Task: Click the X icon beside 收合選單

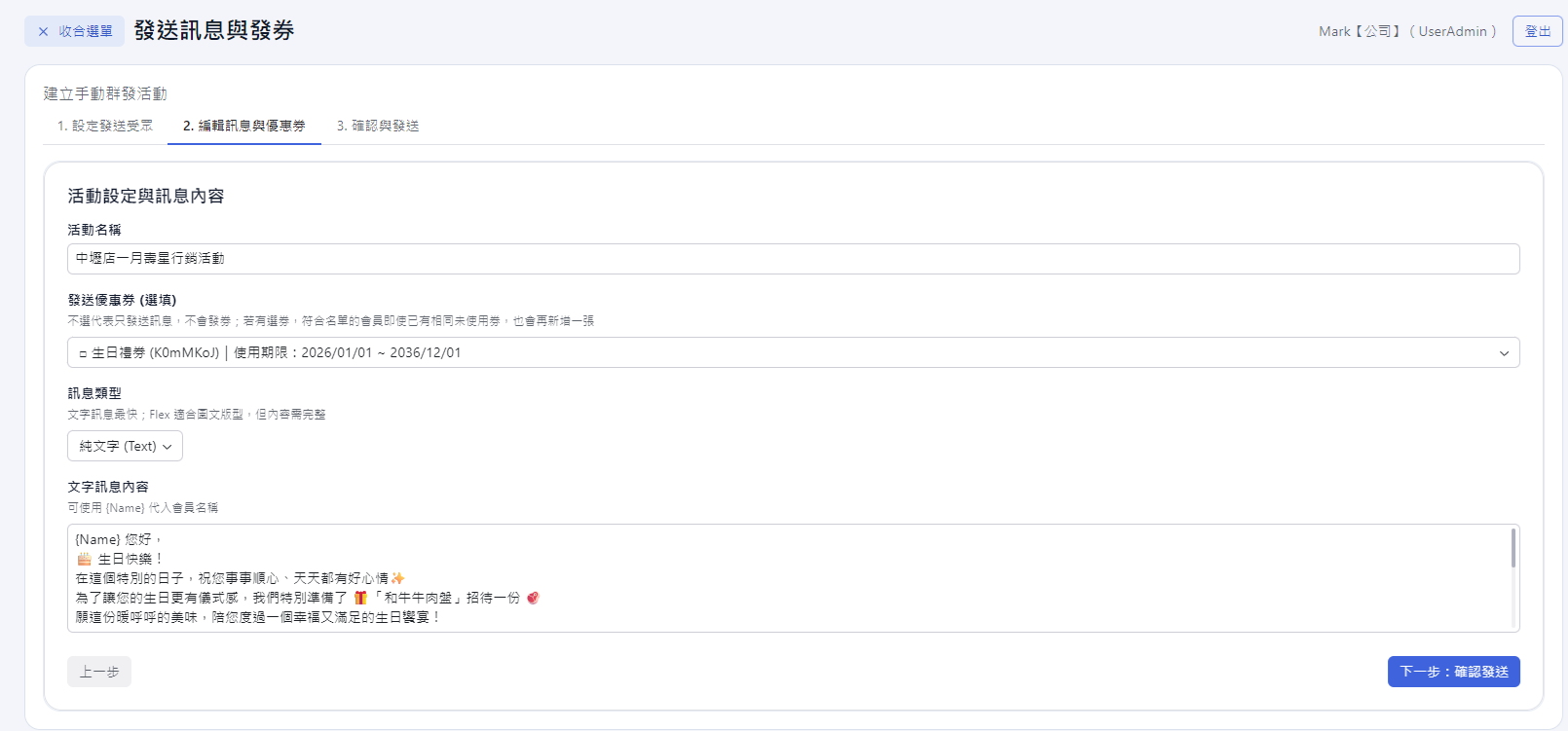Action: pos(43,31)
